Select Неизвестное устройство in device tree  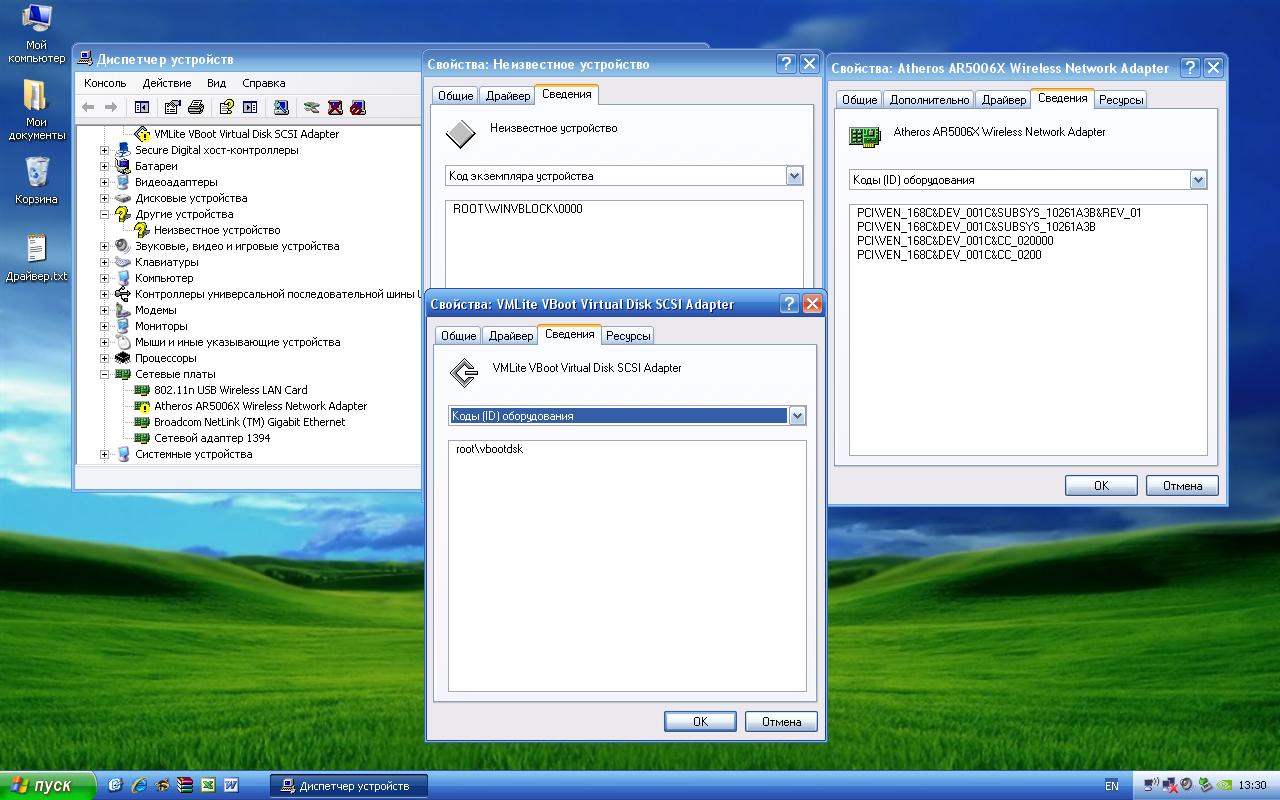[x=217, y=230]
